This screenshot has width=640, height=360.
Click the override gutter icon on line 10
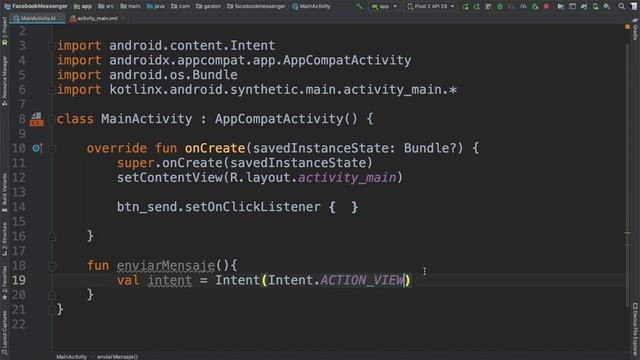pos(37,148)
